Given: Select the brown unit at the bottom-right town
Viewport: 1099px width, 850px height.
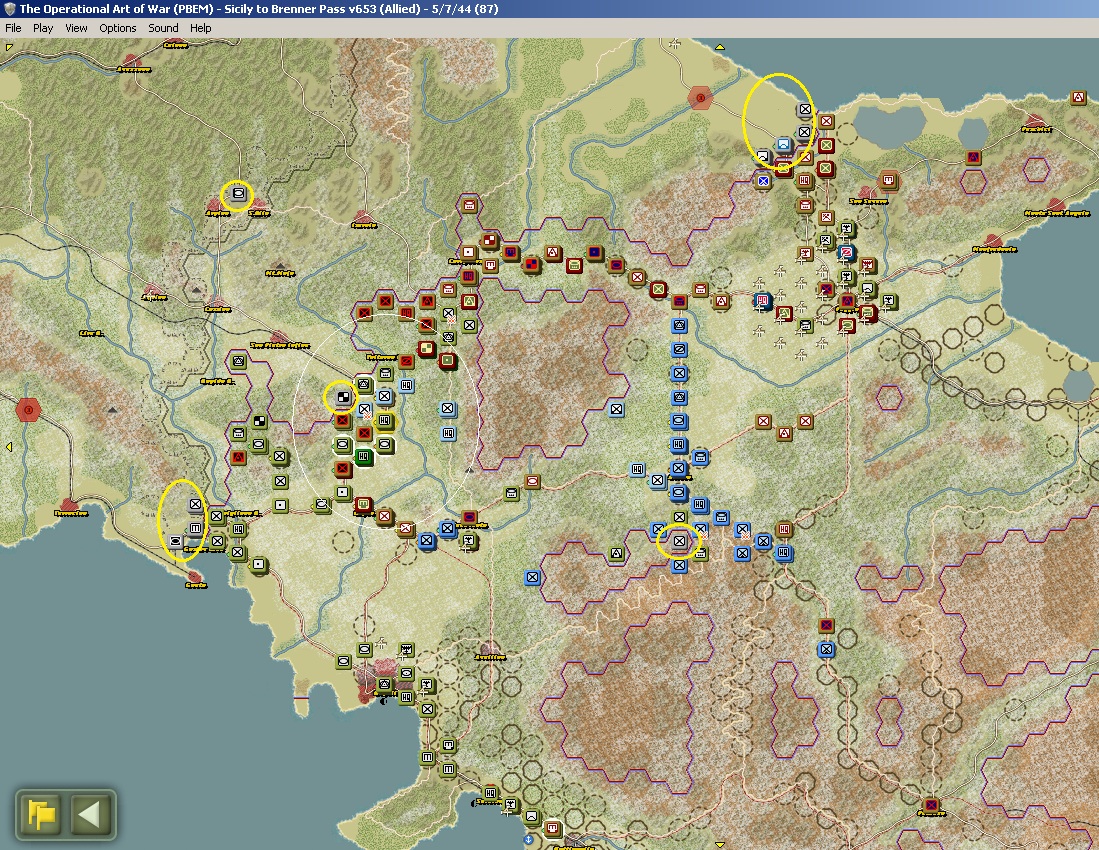Looking at the screenshot, I should tap(931, 804).
